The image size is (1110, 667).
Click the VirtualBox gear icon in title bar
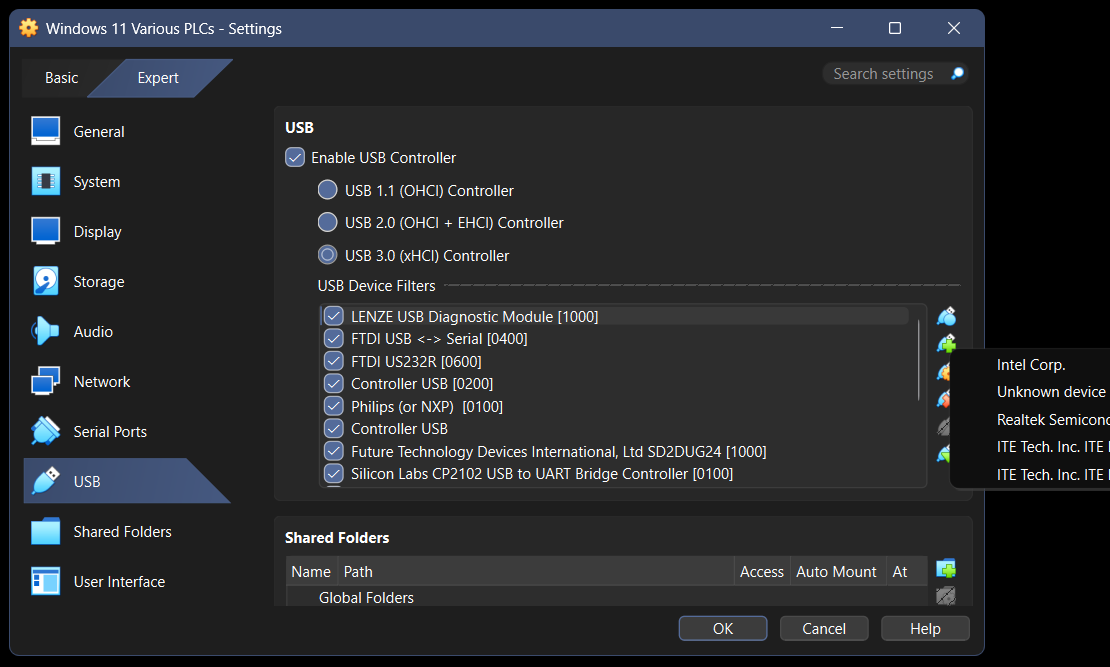click(29, 28)
